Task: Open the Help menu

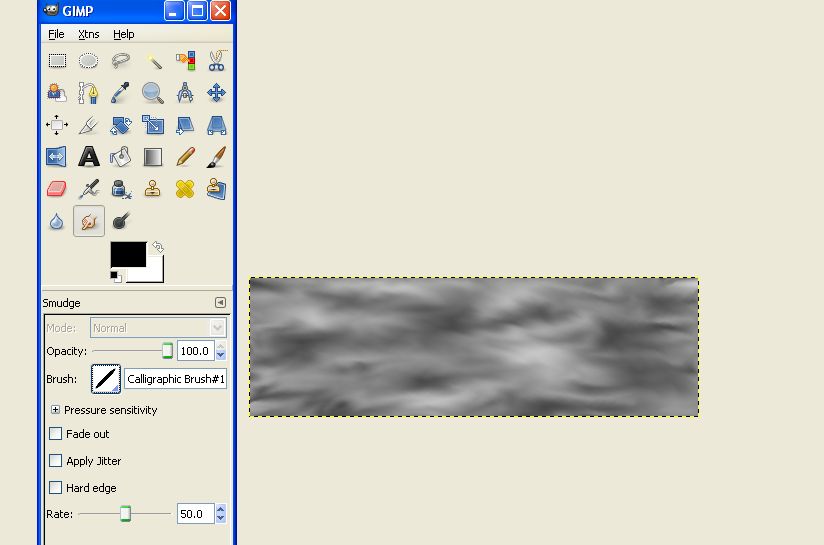Action: tap(123, 34)
